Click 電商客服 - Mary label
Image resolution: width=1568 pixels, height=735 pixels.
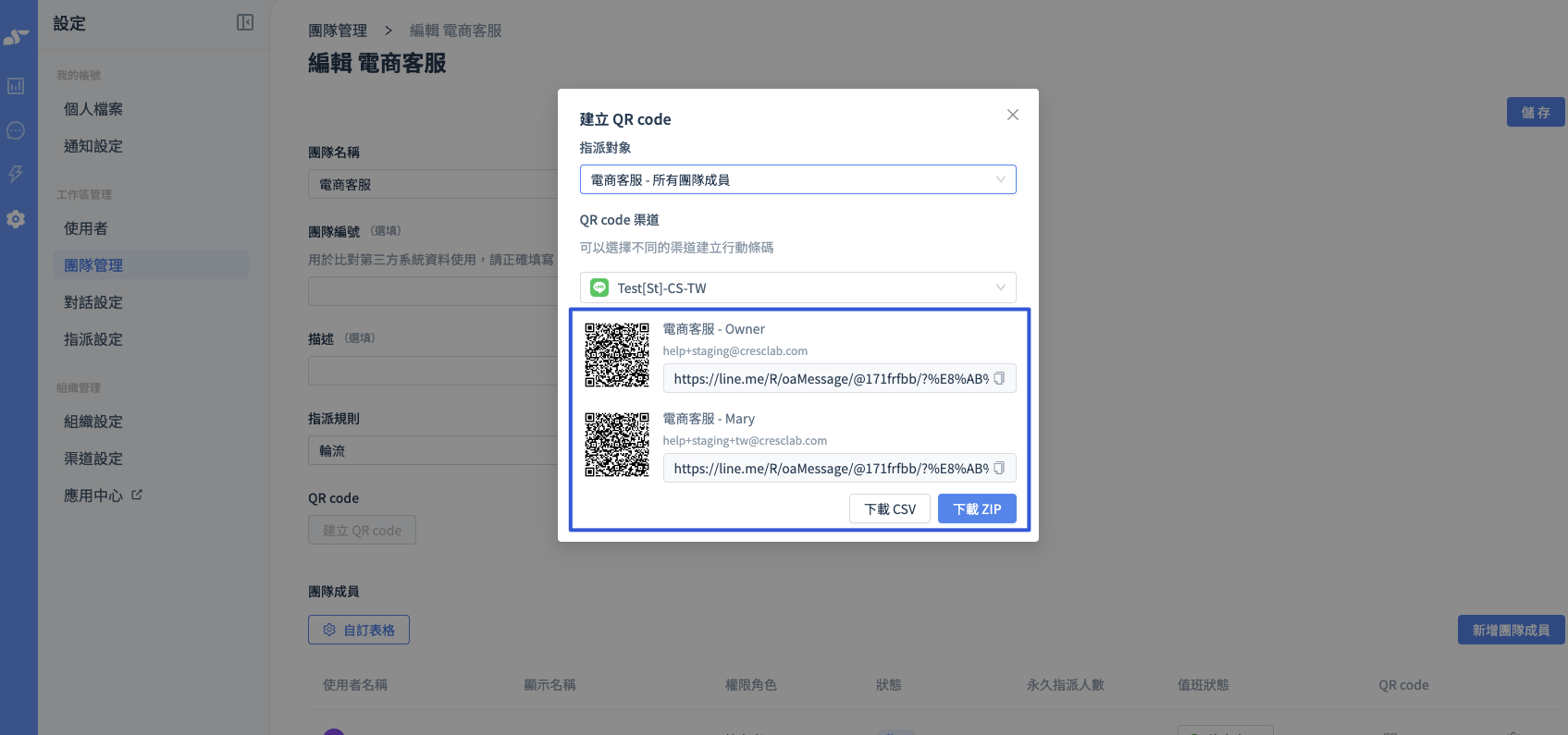(x=709, y=419)
